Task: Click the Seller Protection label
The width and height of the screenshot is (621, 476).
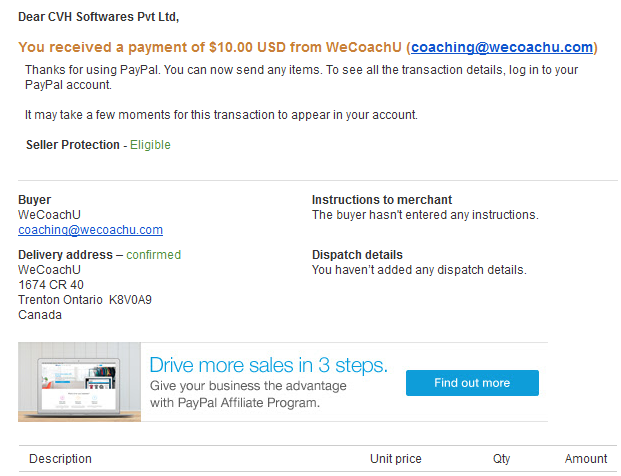Action: tap(73, 145)
